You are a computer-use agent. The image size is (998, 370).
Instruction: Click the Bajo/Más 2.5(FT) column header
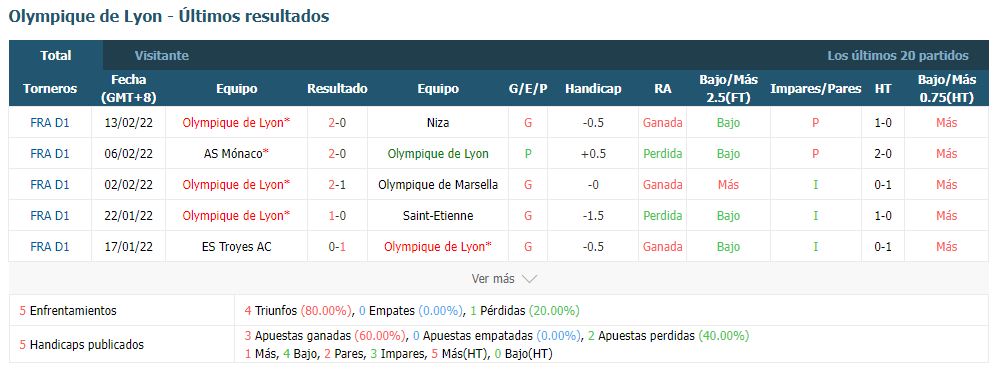tap(728, 89)
